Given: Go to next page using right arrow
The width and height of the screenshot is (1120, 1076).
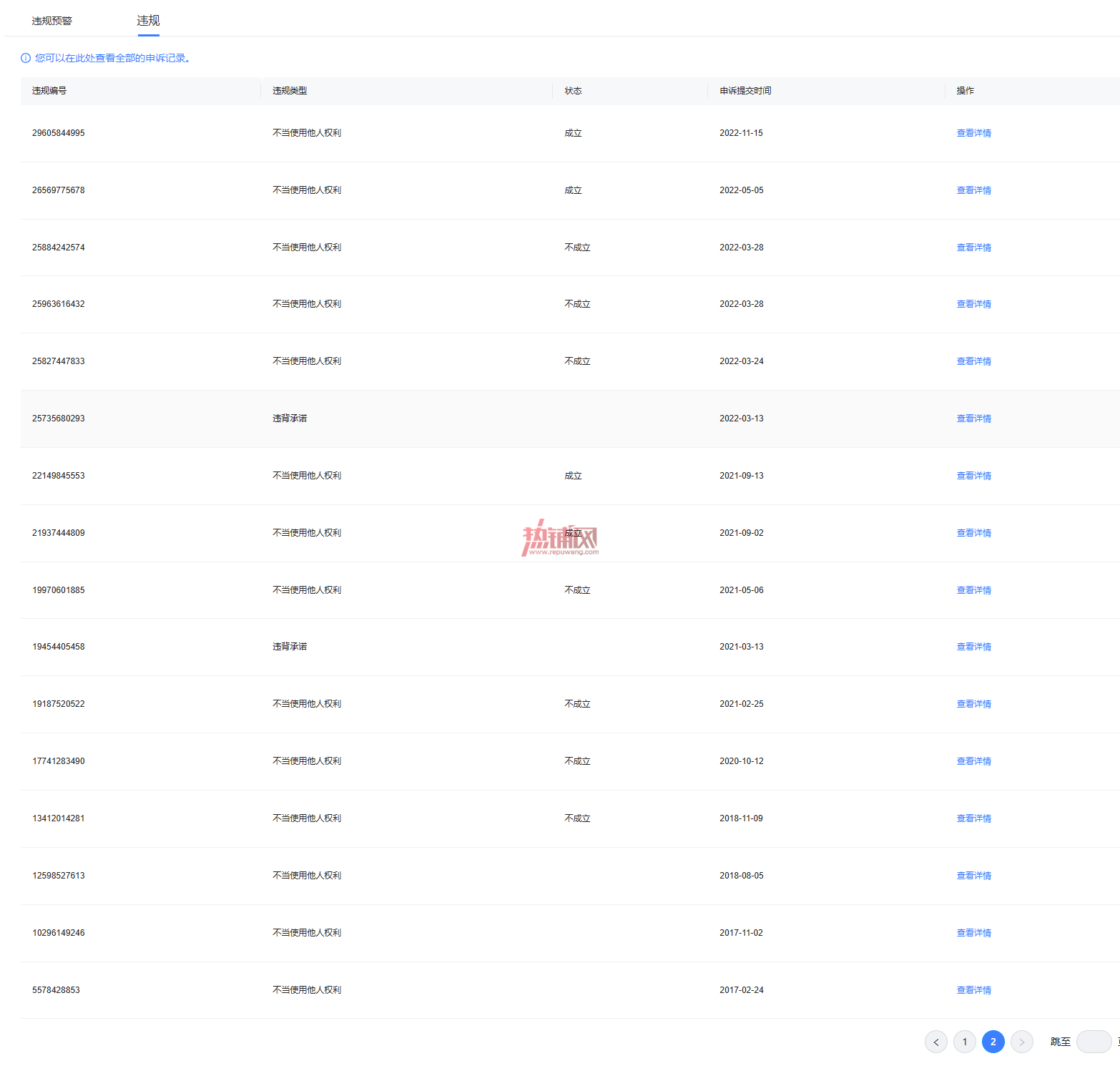Looking at the screenshot, I should pos(1022,1042).
